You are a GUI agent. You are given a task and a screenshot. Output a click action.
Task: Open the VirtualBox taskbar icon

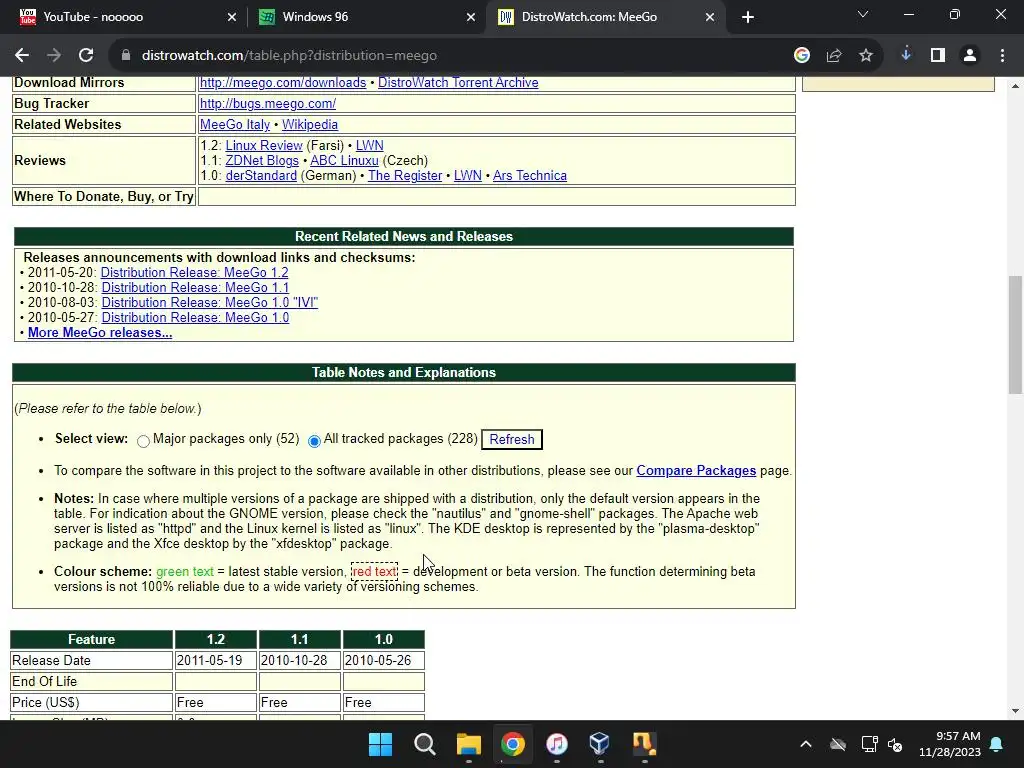point(600,744)
